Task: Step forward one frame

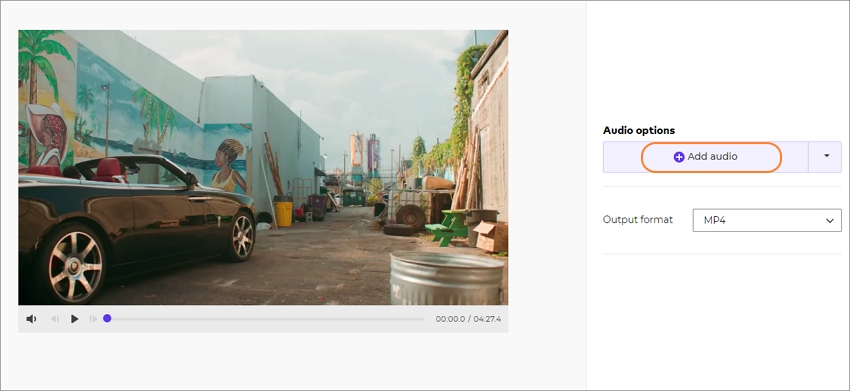Action: pyautogui.click(x=93, y=319)
